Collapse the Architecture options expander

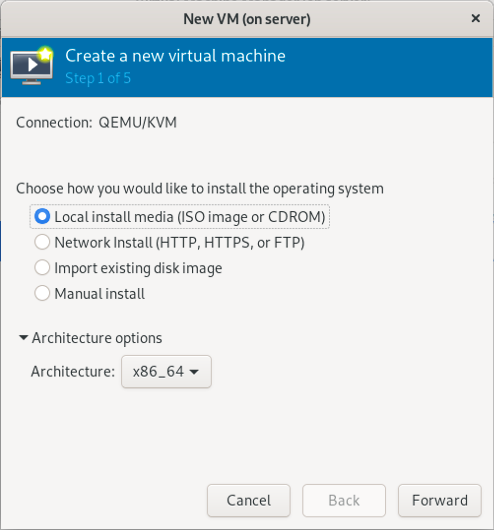coord(90,338)
